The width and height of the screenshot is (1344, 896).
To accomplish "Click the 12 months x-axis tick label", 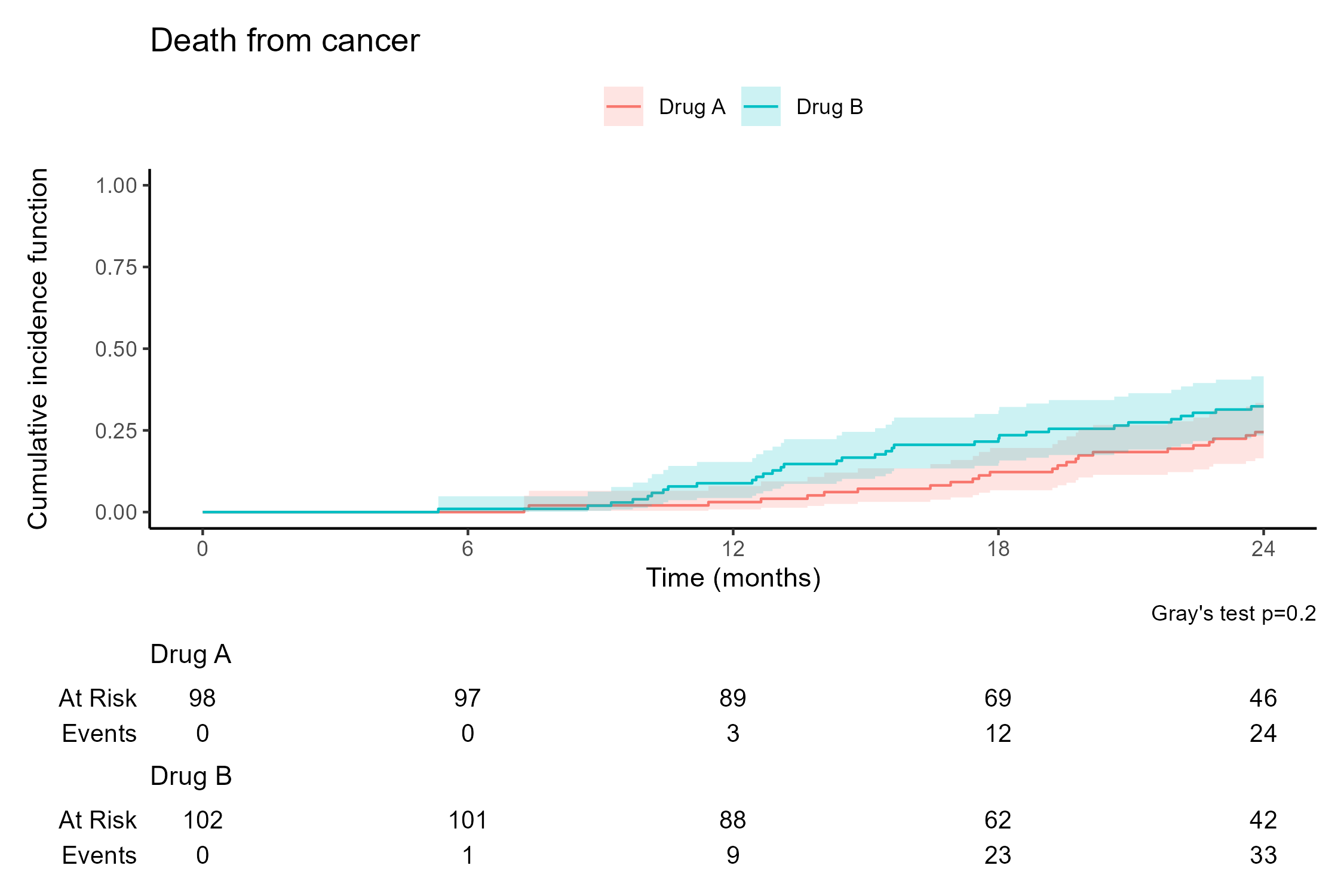I will [x=733, y=548].
